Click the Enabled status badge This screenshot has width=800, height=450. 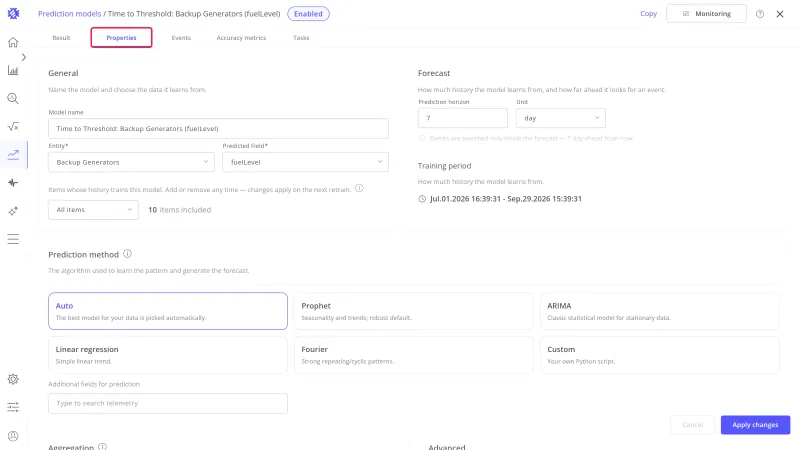pyautogui.click(x=308, y=14)
